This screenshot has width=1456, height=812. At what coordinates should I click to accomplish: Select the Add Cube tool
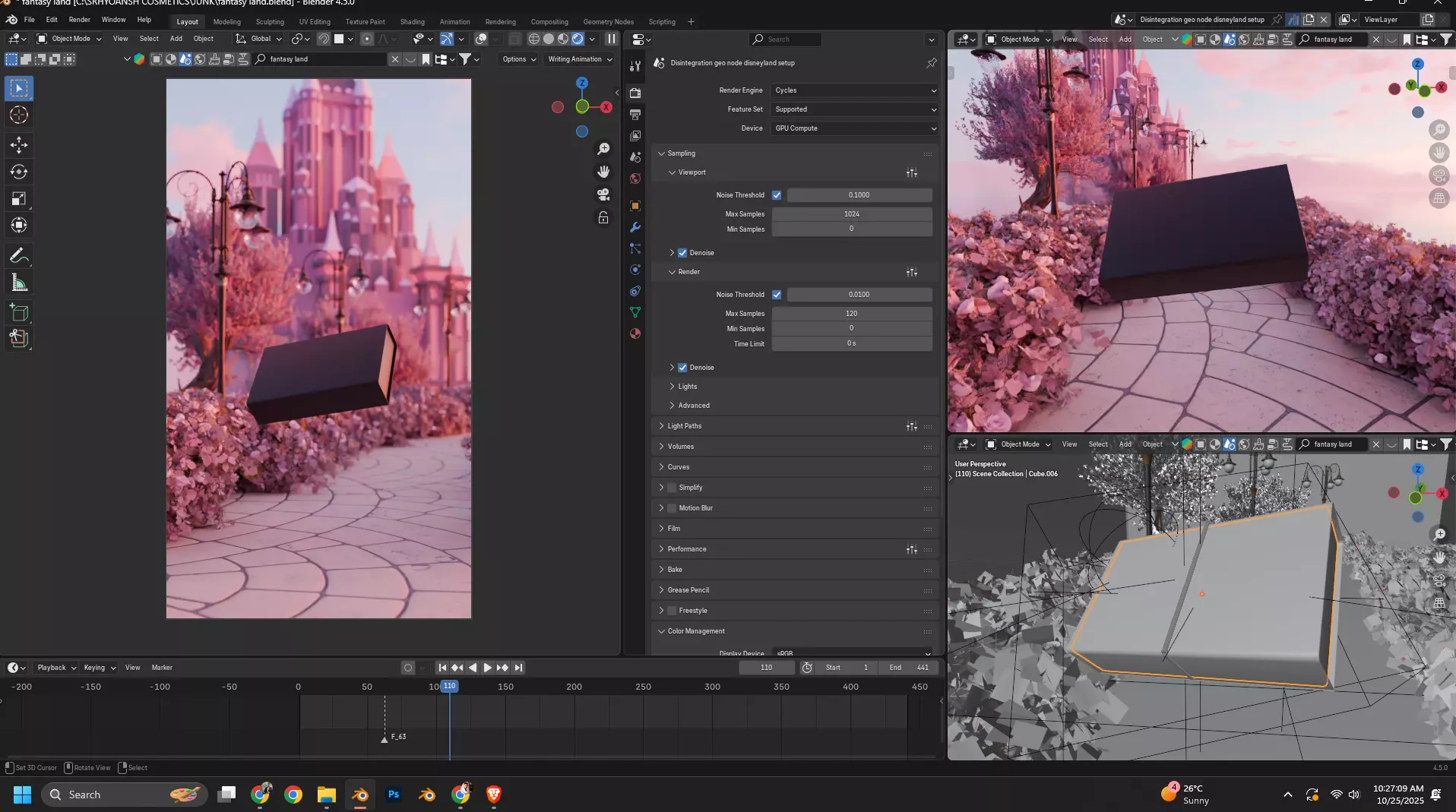tap(19, 312)
